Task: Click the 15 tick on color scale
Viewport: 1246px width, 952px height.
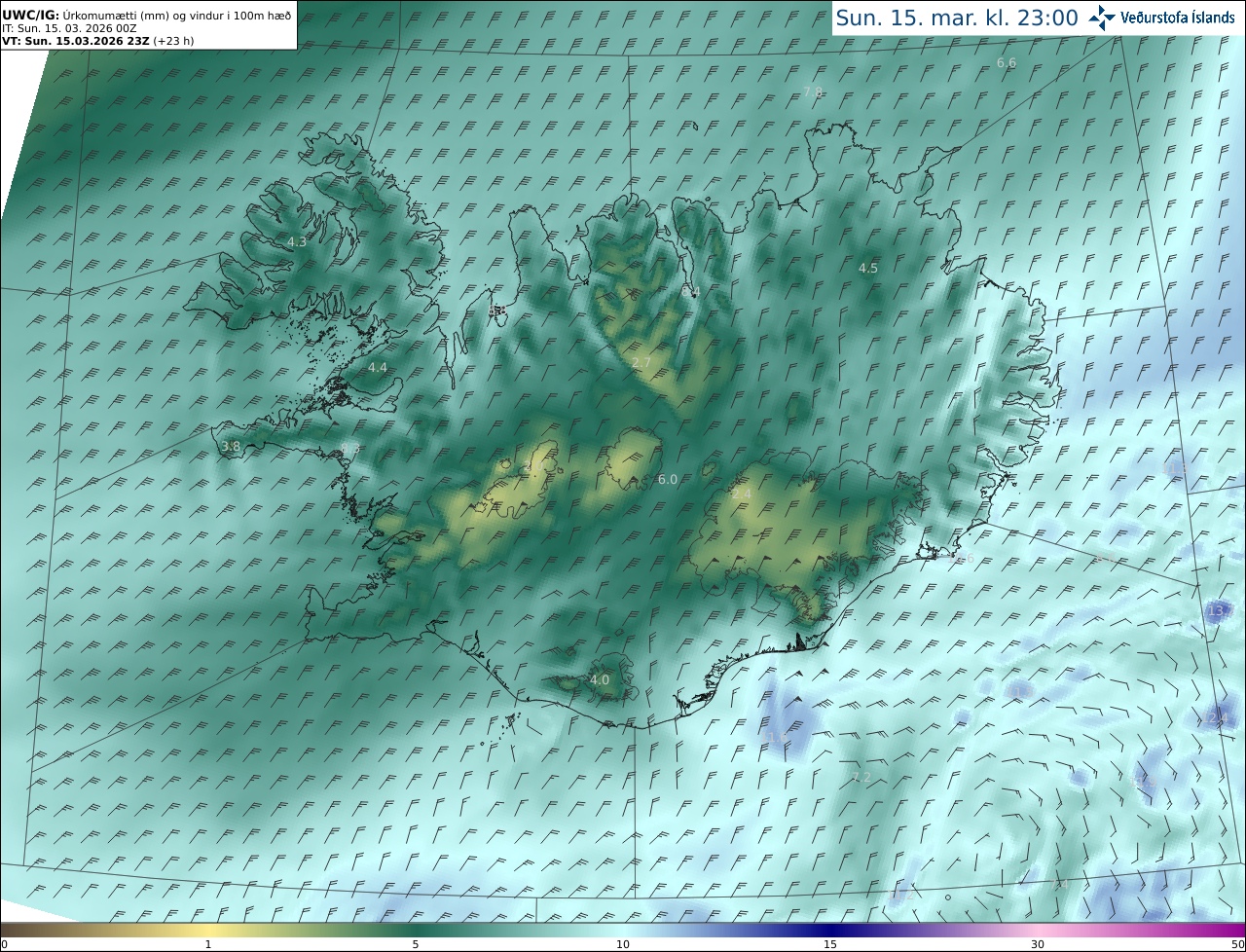Action: (x=830, y=944)
